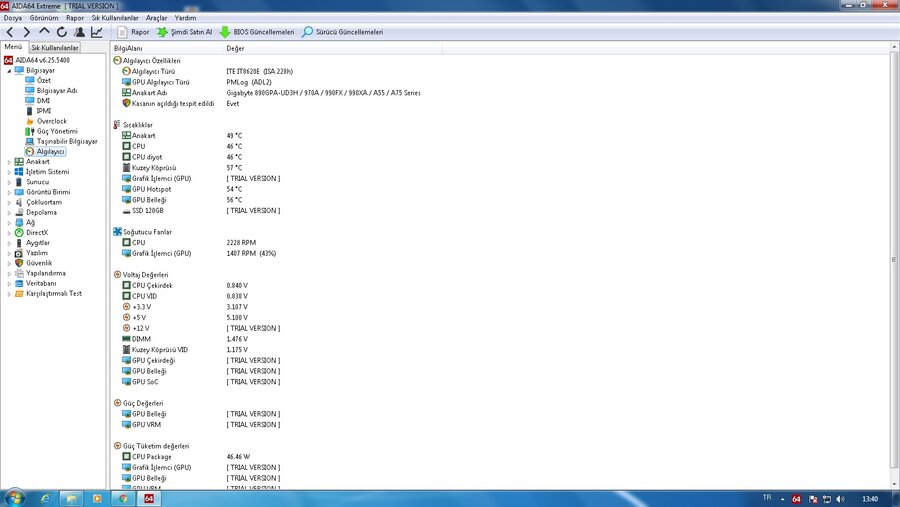Expand the Çokluortam tree node
900x507 pixels.
(x=9, y=202)
